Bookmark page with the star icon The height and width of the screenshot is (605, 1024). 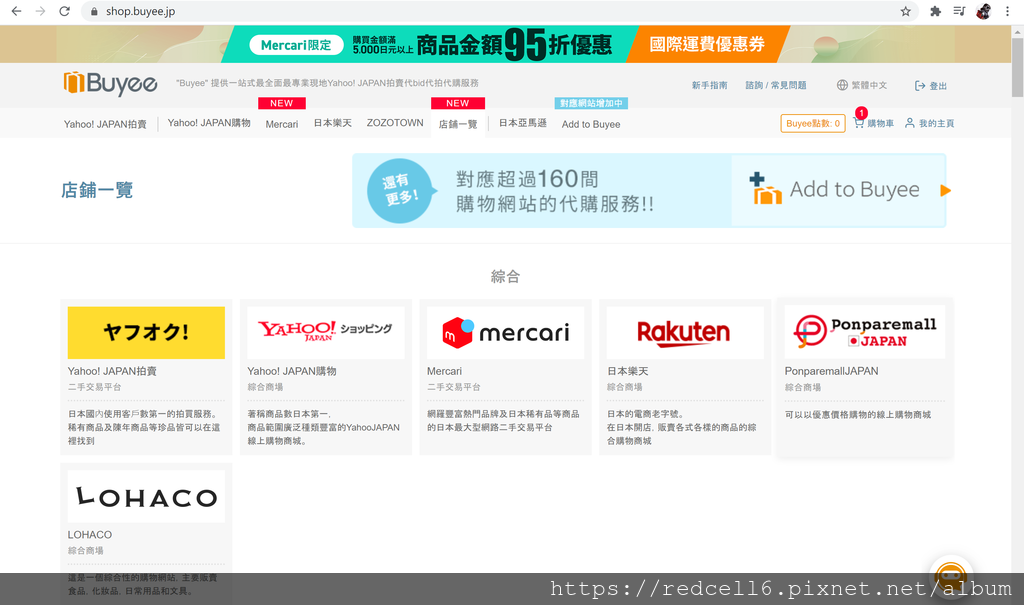905,11
